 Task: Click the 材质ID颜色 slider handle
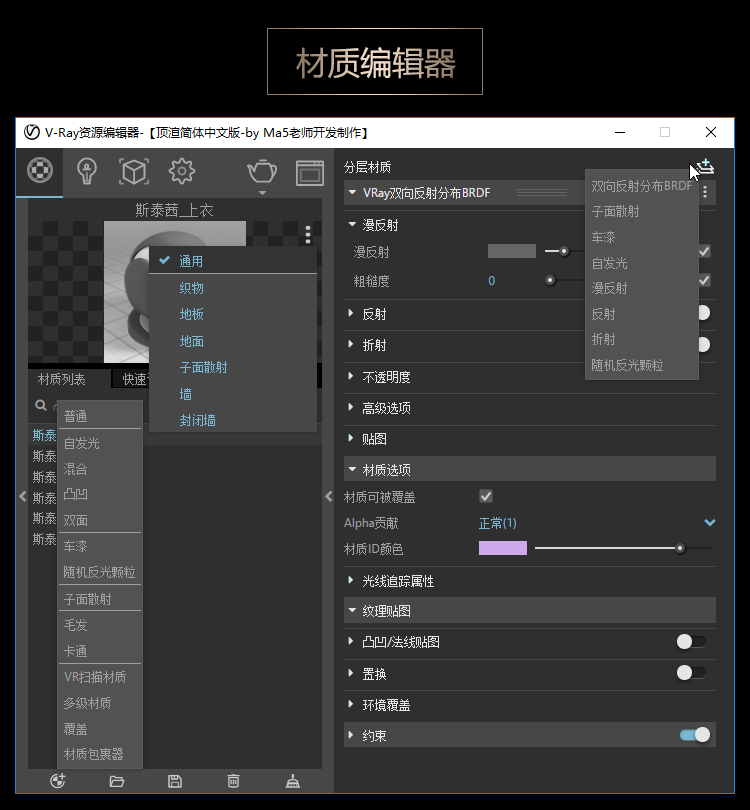pyautogui.click(x=680, y=548)
